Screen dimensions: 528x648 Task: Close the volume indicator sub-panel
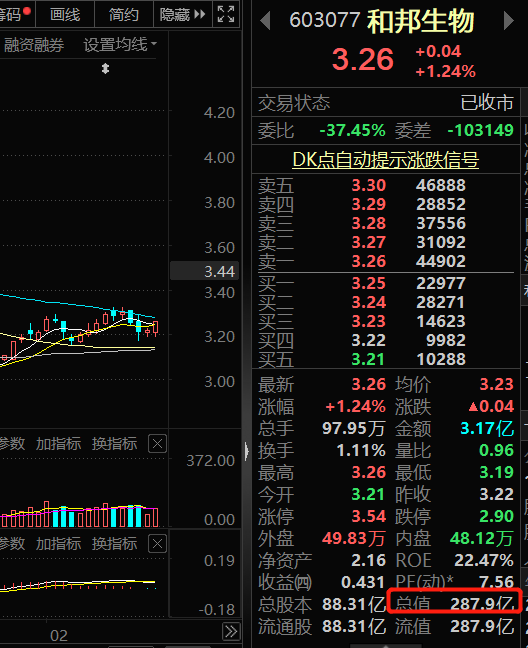click(x=157, y=444)
